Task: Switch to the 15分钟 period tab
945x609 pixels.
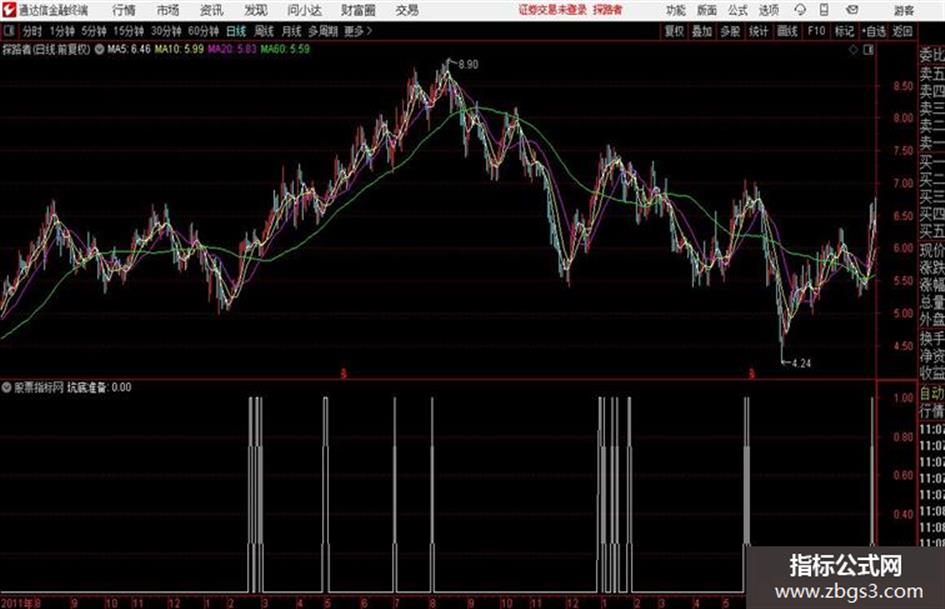Action: coord(128,31)
